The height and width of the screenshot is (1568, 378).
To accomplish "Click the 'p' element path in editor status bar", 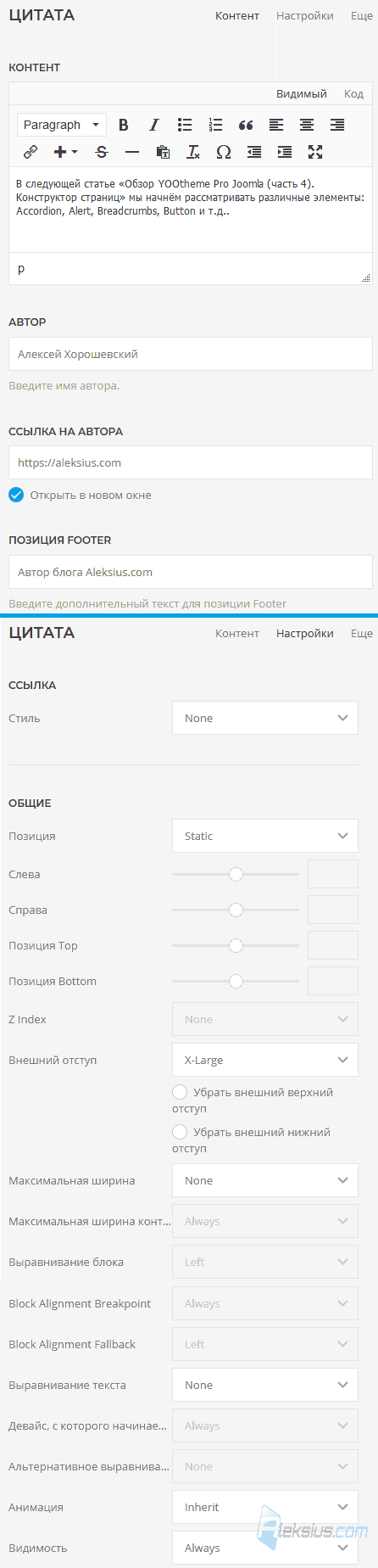I will point(21,268).
